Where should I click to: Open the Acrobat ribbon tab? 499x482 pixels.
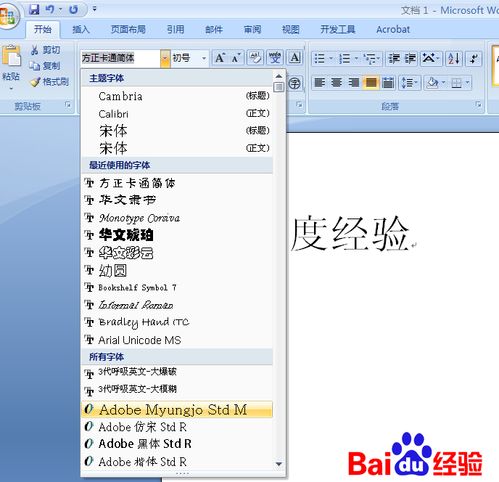point(393,29)
